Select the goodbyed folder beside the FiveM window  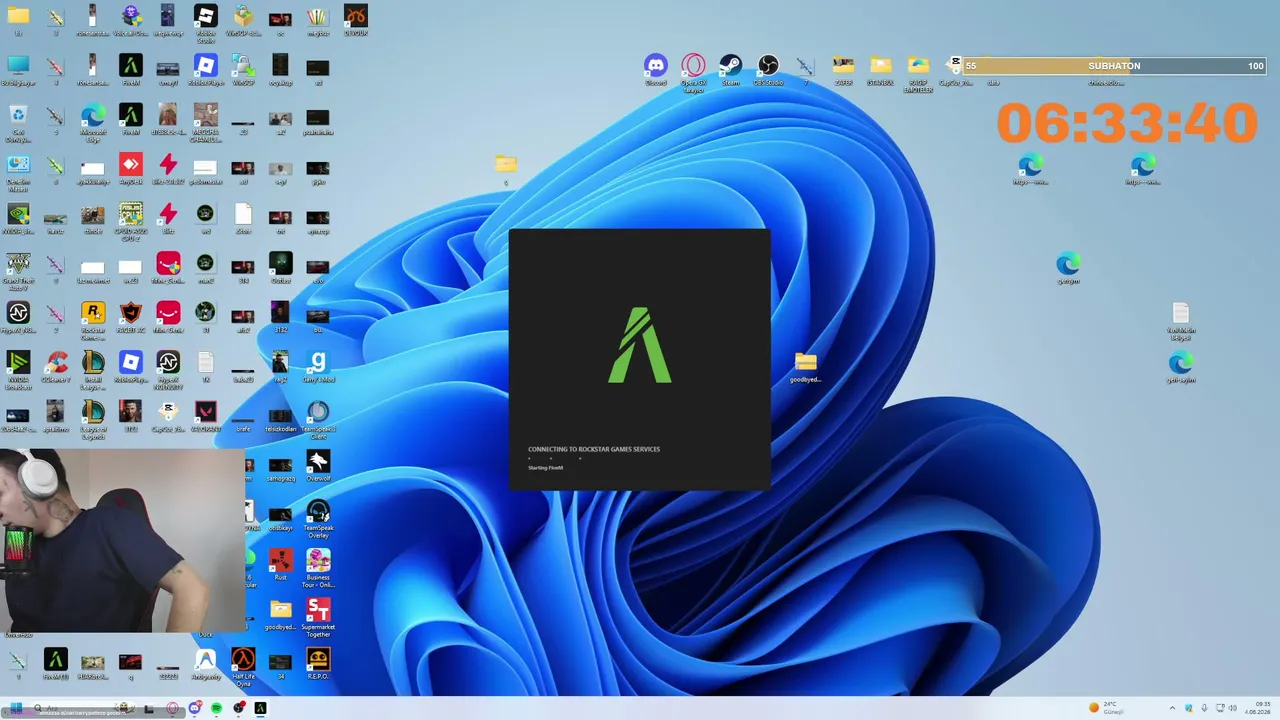click(806, 367)
